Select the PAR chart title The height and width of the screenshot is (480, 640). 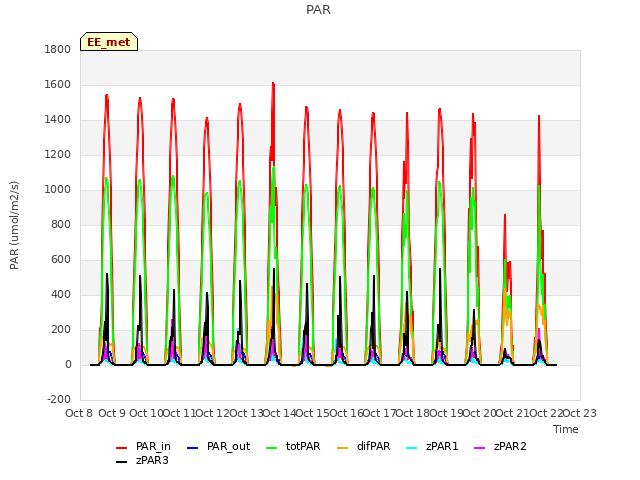click(318, 10)
